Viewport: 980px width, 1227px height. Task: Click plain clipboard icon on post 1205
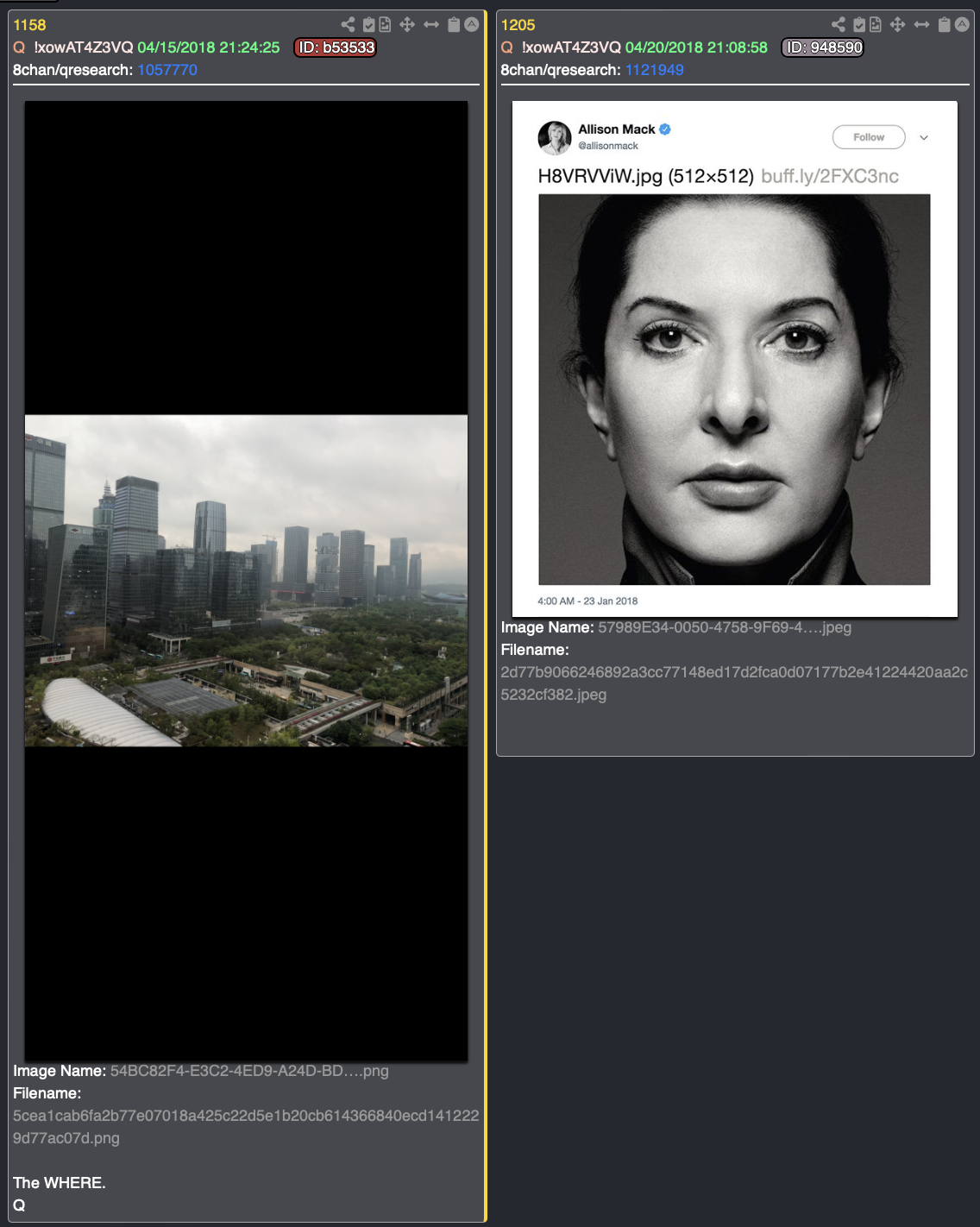click(944, 24)
